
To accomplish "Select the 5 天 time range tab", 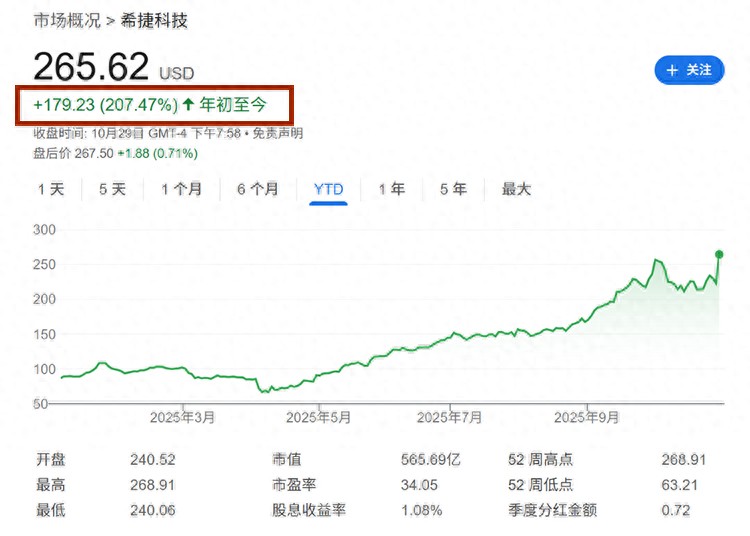I will pyautogui.click(x=113, y=189).
